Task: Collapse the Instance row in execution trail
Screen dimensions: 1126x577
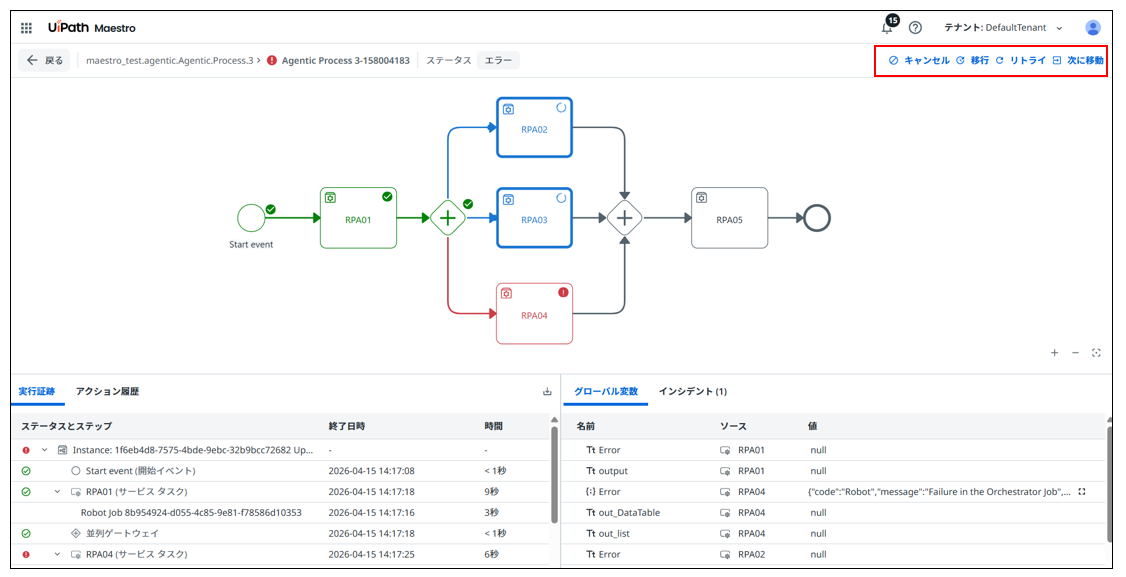Action: (44, 450)
